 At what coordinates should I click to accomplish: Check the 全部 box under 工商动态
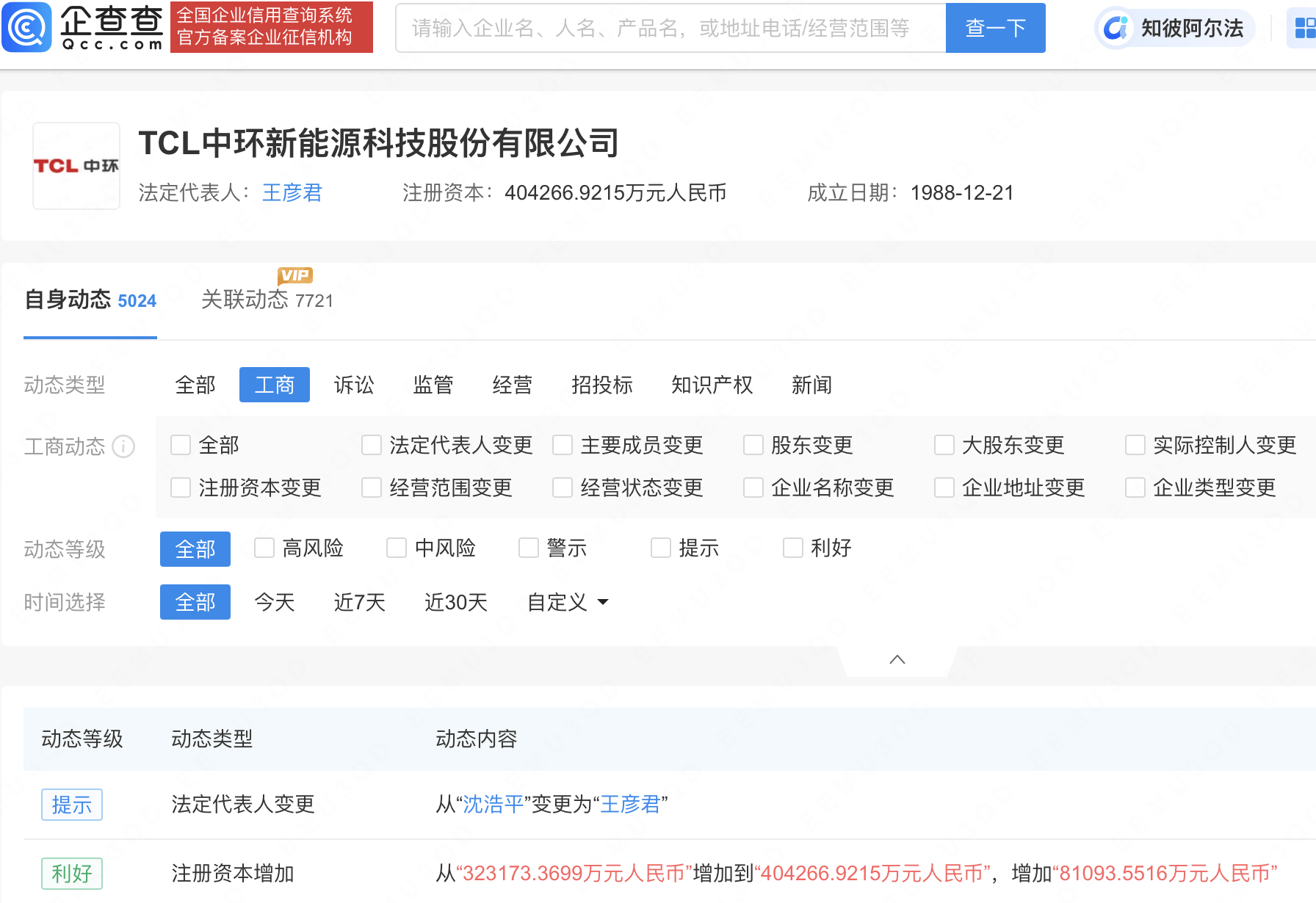pyautogui.click(x=181, y=445)
